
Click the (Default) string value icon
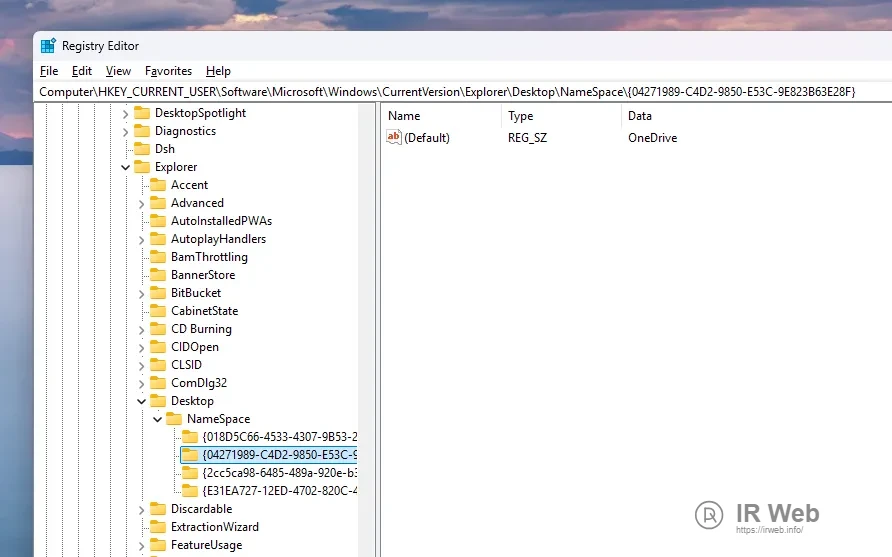[x=393, y=138]
